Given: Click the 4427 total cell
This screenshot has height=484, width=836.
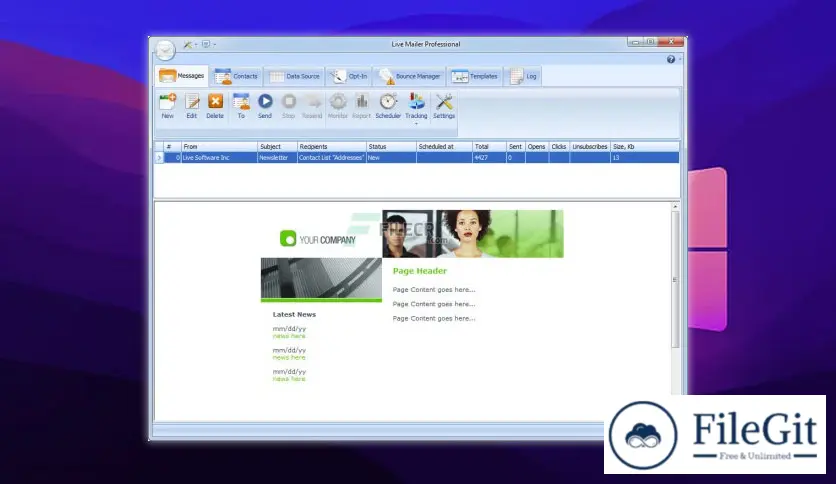Looking at the screenshot, I should coord(489,158).
